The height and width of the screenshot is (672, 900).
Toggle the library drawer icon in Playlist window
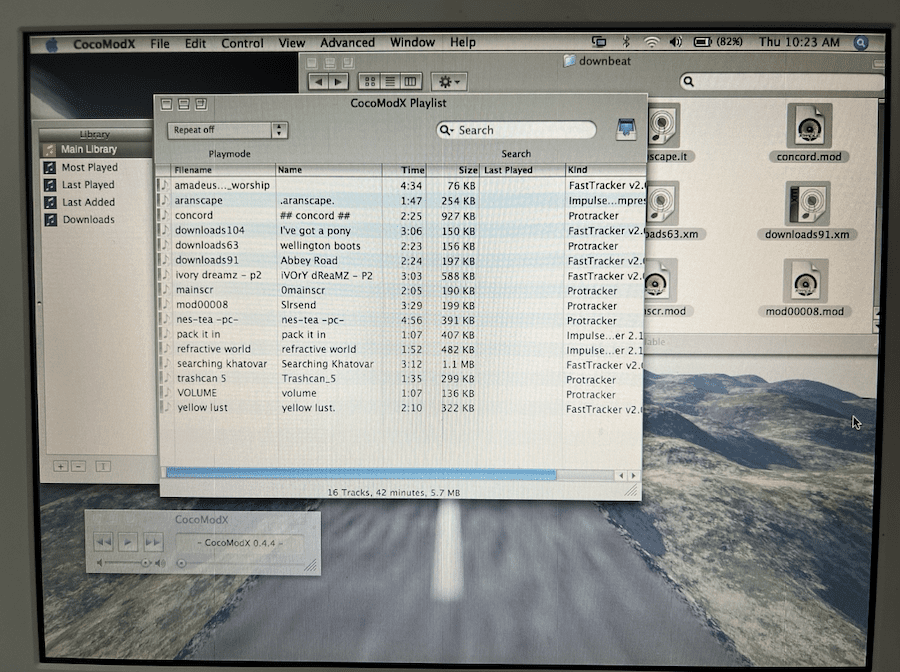(x=626, y=129)
